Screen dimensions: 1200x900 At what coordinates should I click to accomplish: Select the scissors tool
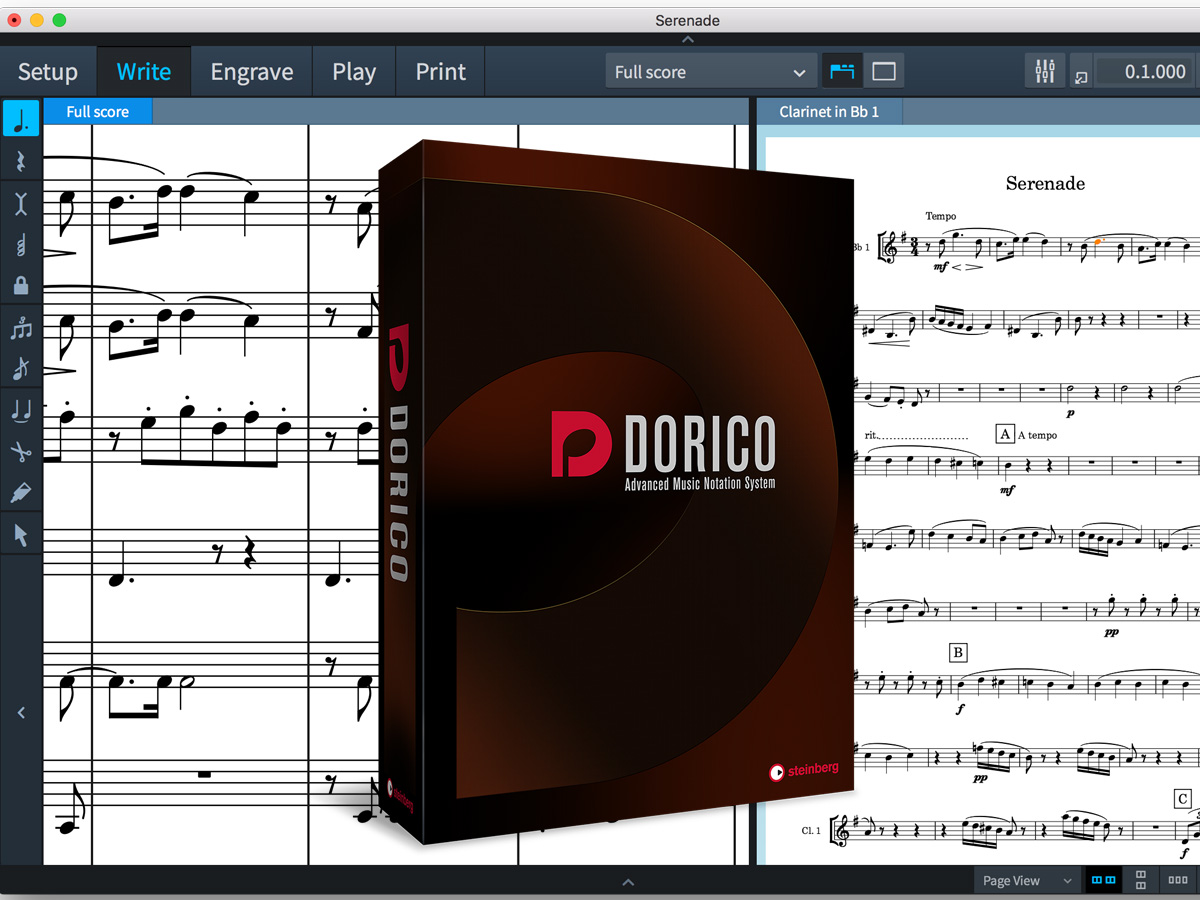pos(21,452)
